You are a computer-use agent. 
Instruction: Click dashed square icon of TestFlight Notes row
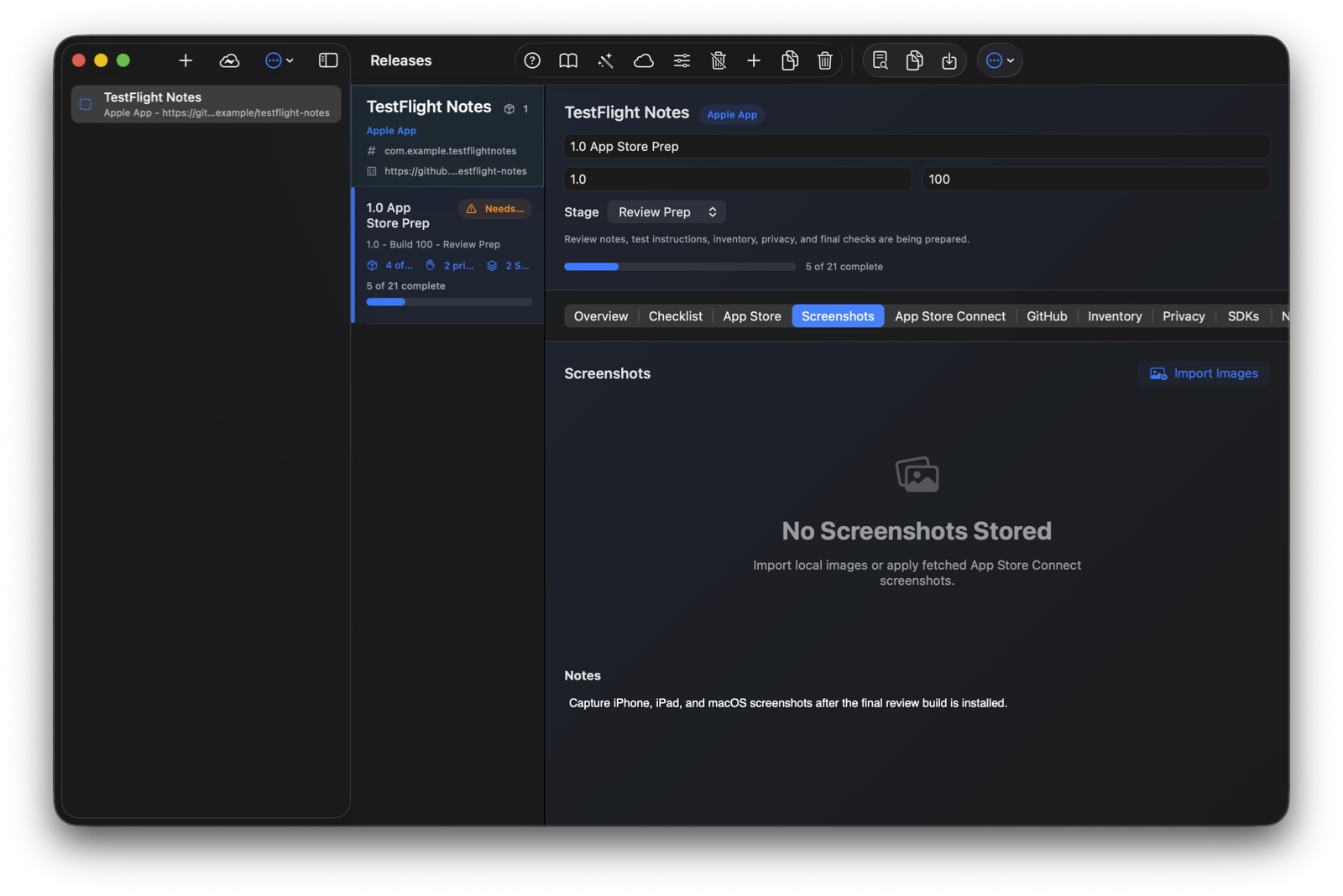(86, 105)
